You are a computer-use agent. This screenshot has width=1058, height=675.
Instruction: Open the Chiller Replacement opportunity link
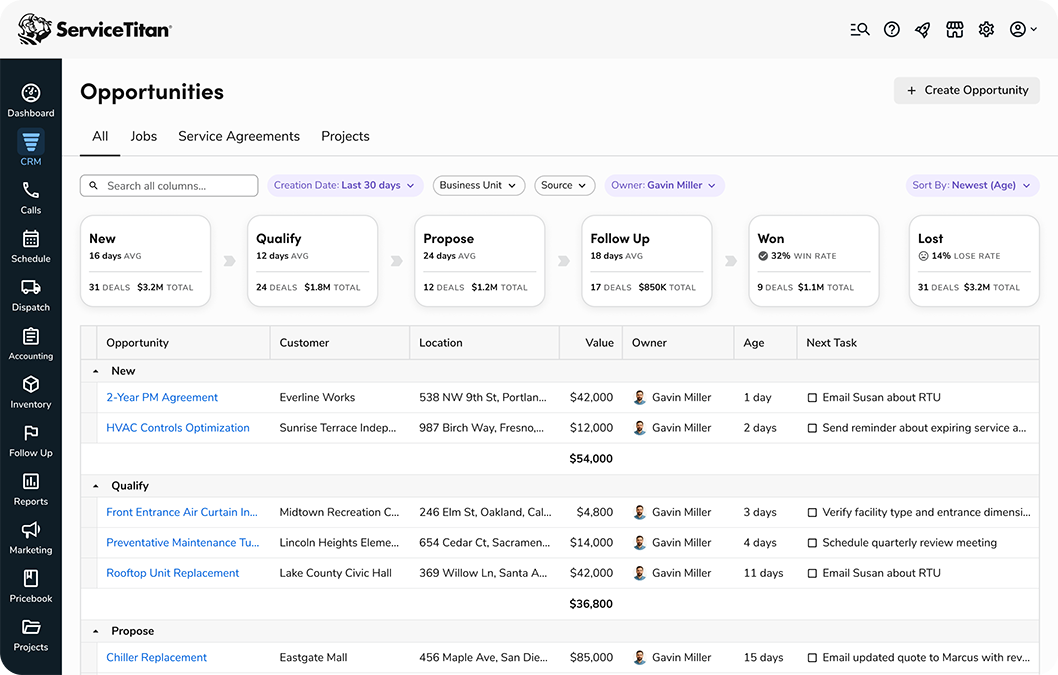point(157,658)
